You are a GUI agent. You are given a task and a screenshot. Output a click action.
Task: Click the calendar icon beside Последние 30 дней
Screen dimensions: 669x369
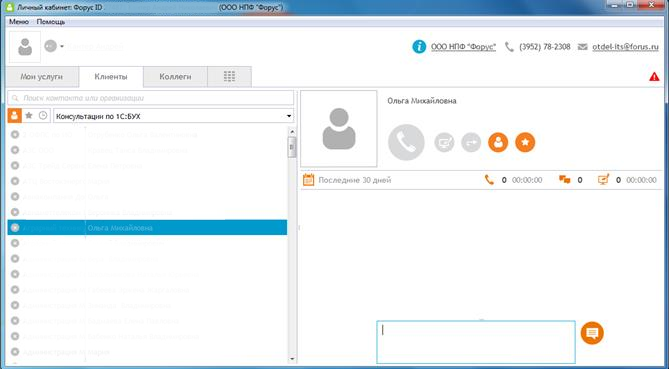pos(308,180)
